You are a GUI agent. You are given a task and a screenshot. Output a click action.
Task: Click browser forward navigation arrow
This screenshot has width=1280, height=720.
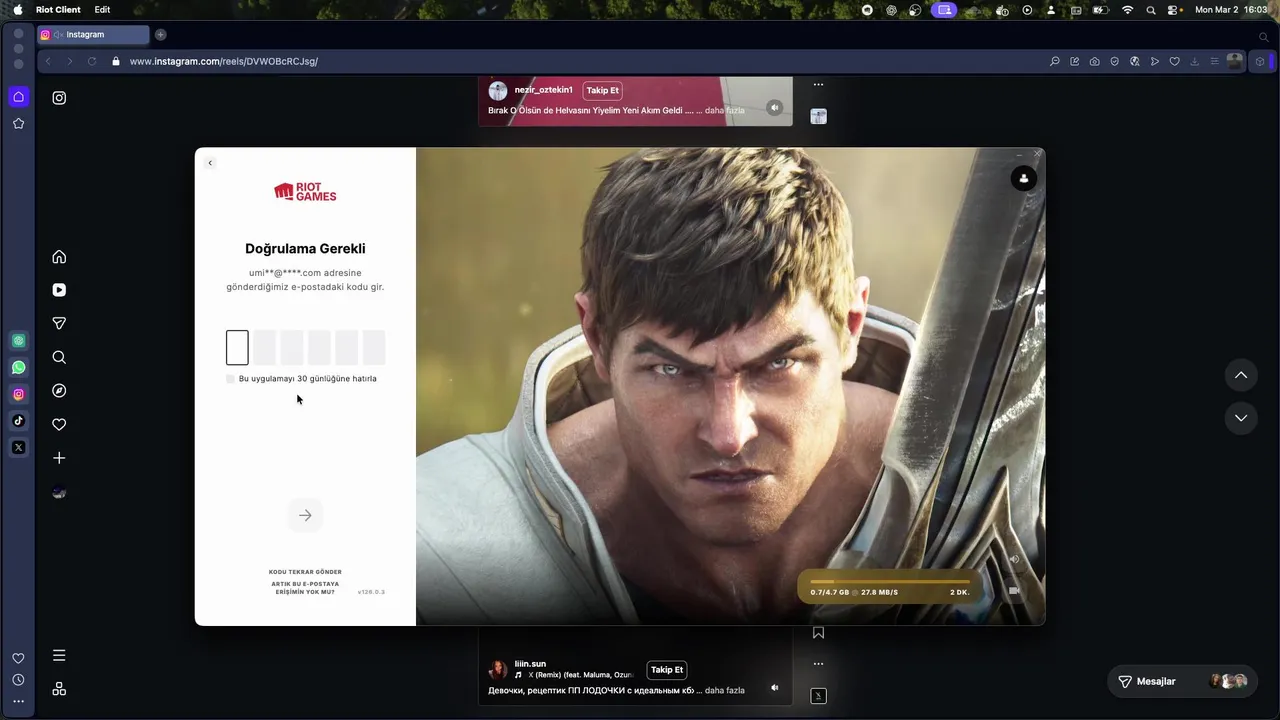[69, 61]
